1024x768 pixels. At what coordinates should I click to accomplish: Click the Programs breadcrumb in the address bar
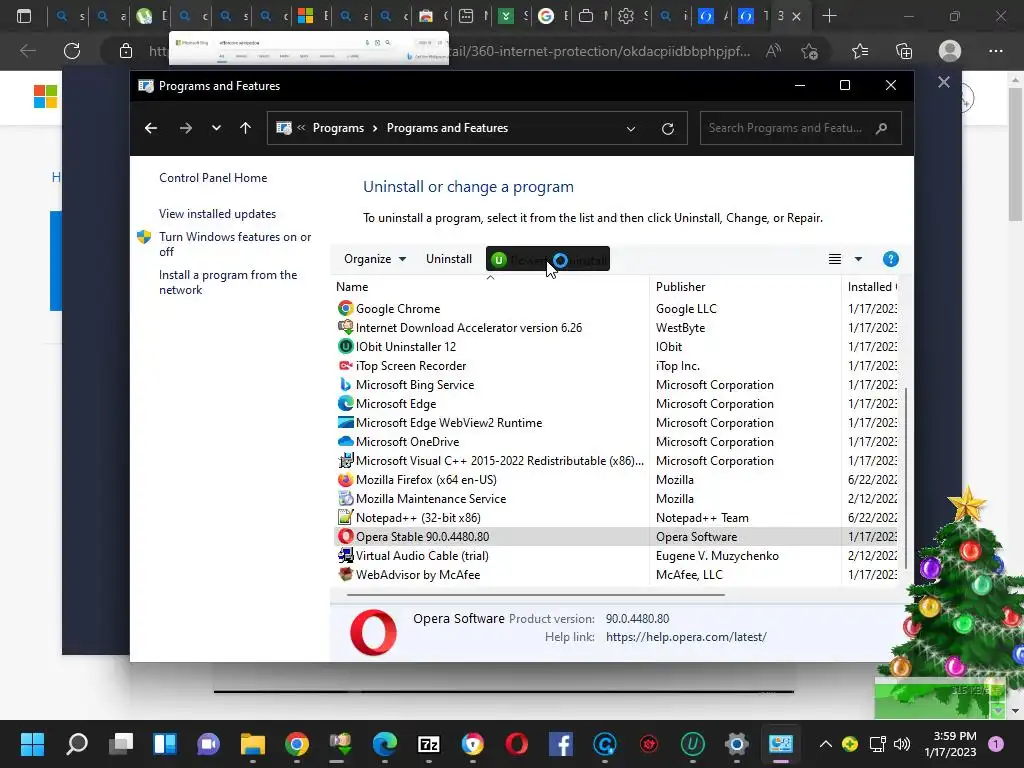point(338,128)
